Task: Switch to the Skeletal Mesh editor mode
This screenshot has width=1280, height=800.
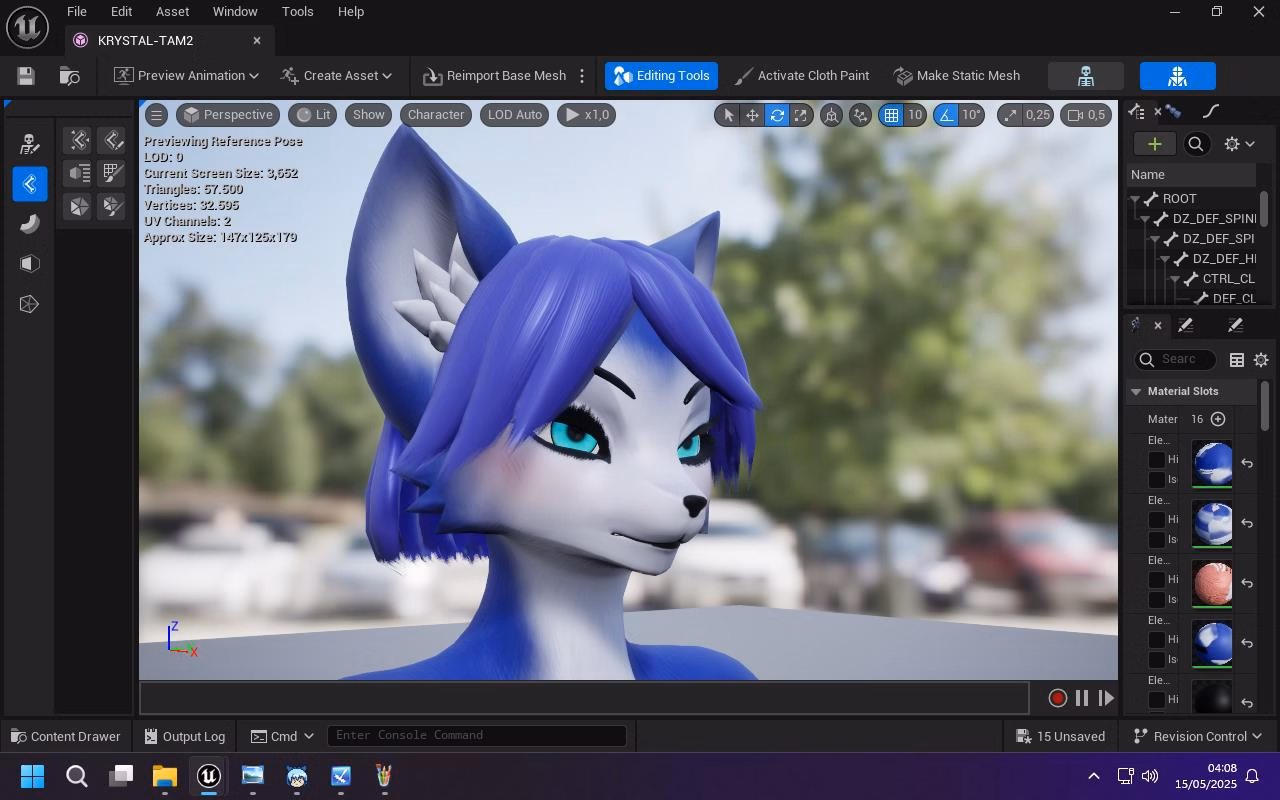Action: 1177,76
